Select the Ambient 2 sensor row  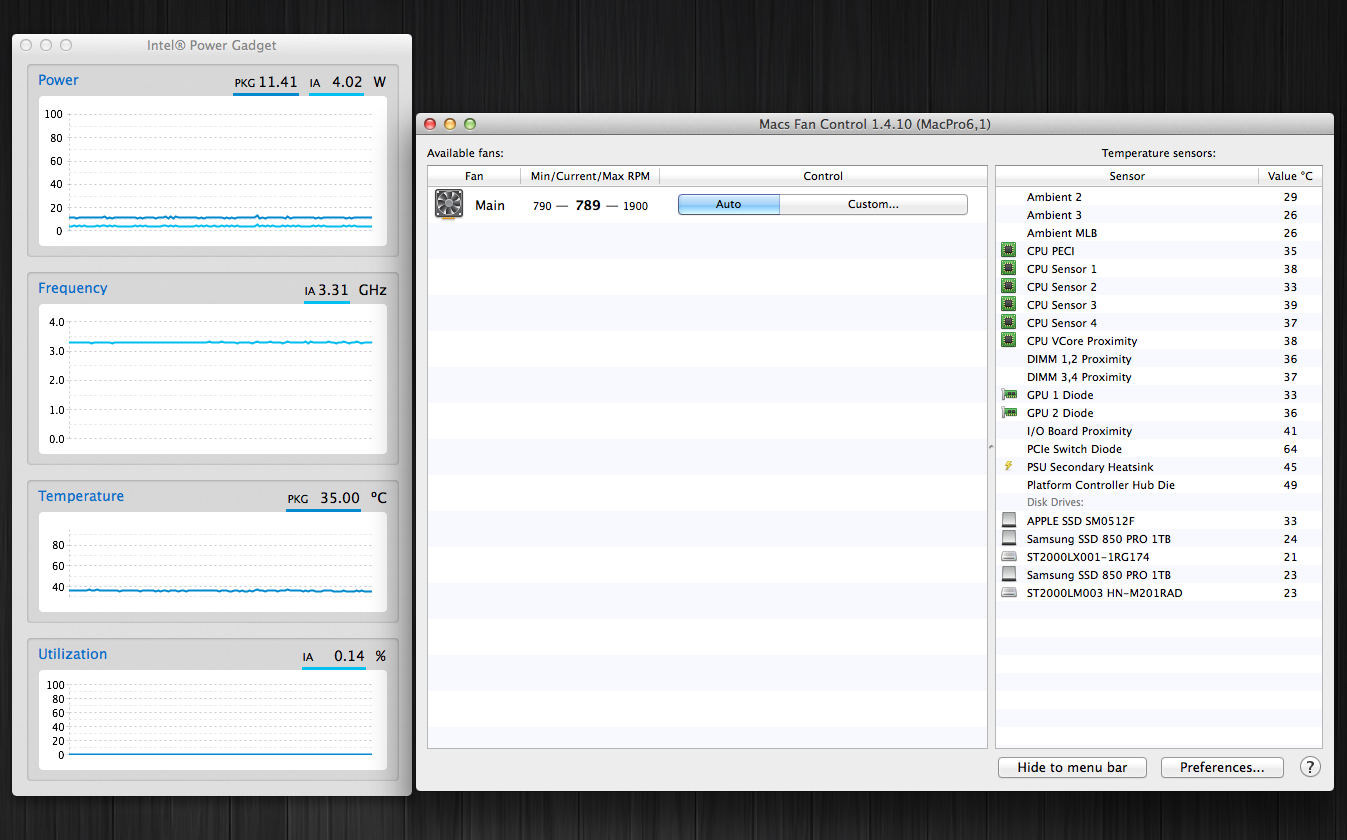pyautogui.click(x=1159, y=197)
